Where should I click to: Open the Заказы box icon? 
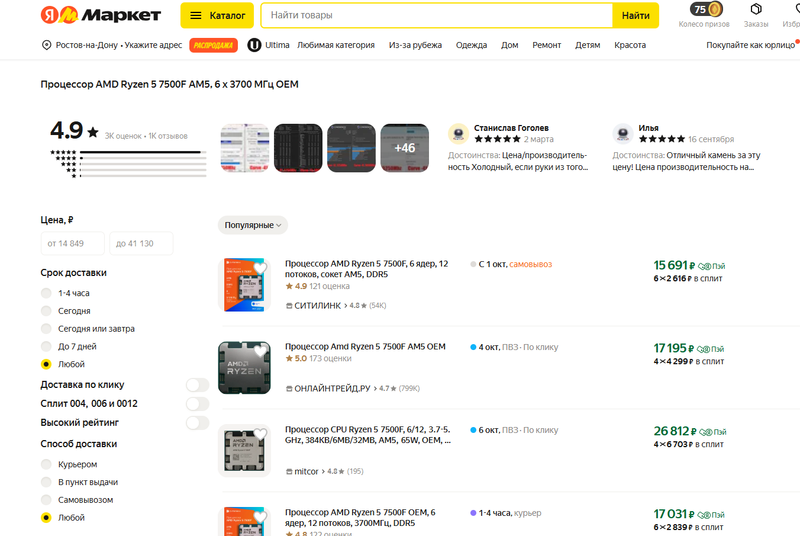(x=756, y=9)
